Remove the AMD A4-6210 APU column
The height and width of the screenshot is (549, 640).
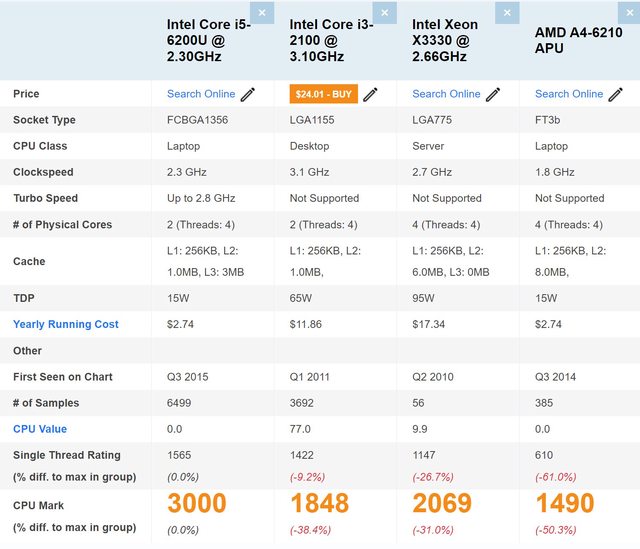click(x=630, y=12)
